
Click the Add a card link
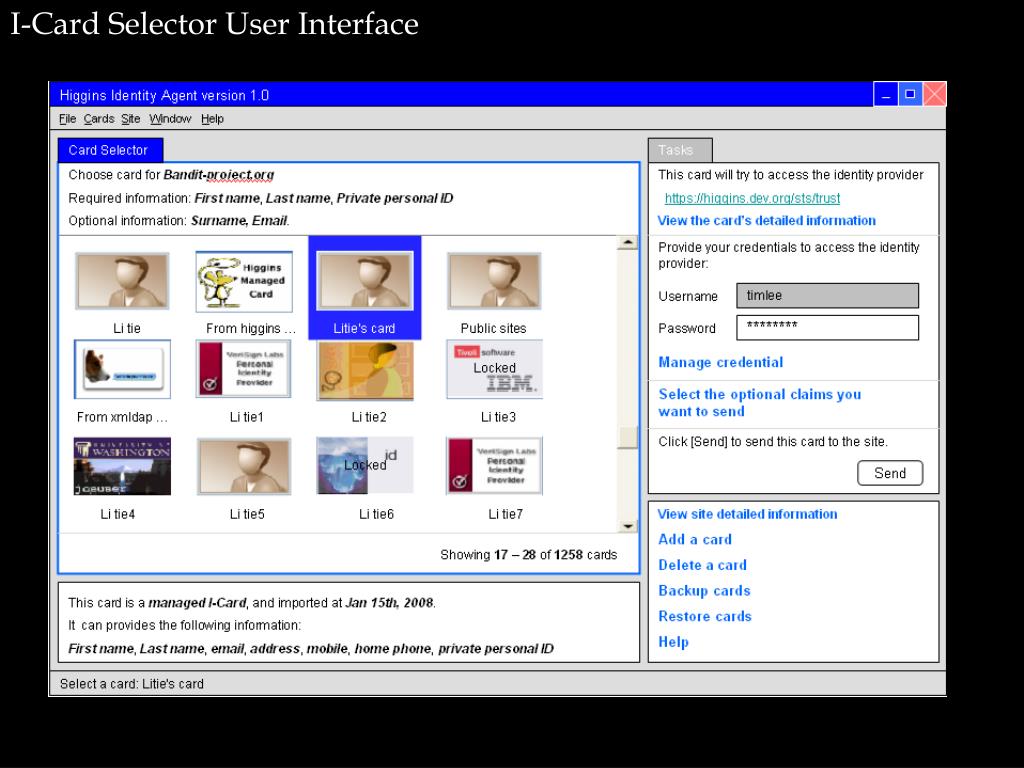coord(695,539)
